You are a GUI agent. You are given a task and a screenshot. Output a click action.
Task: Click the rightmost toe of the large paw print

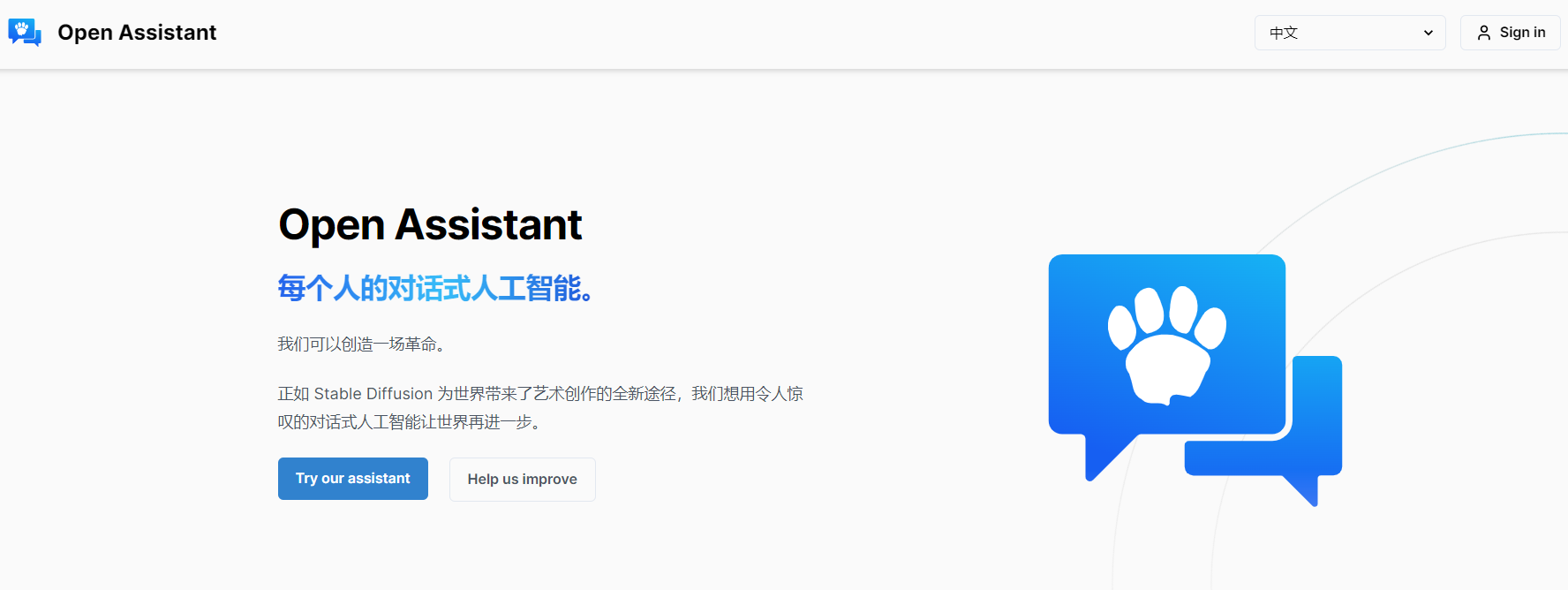(x=1211, y=327)
